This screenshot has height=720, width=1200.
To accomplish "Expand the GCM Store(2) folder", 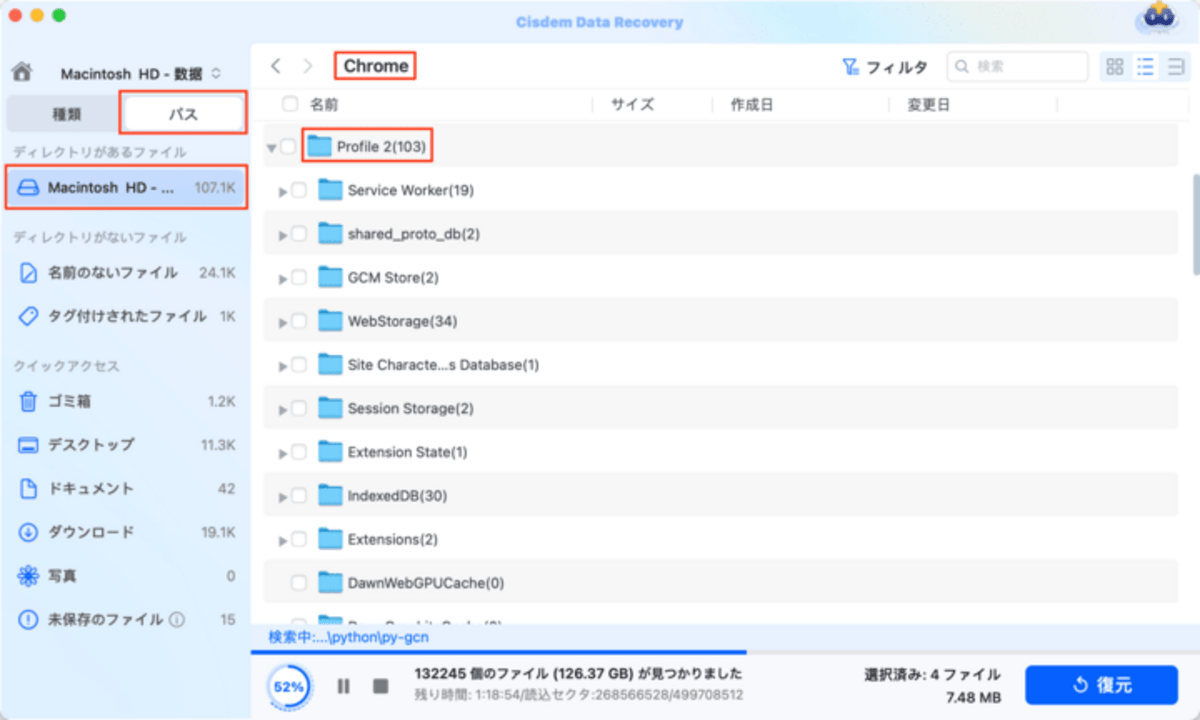I will click(x=283, y=278).
